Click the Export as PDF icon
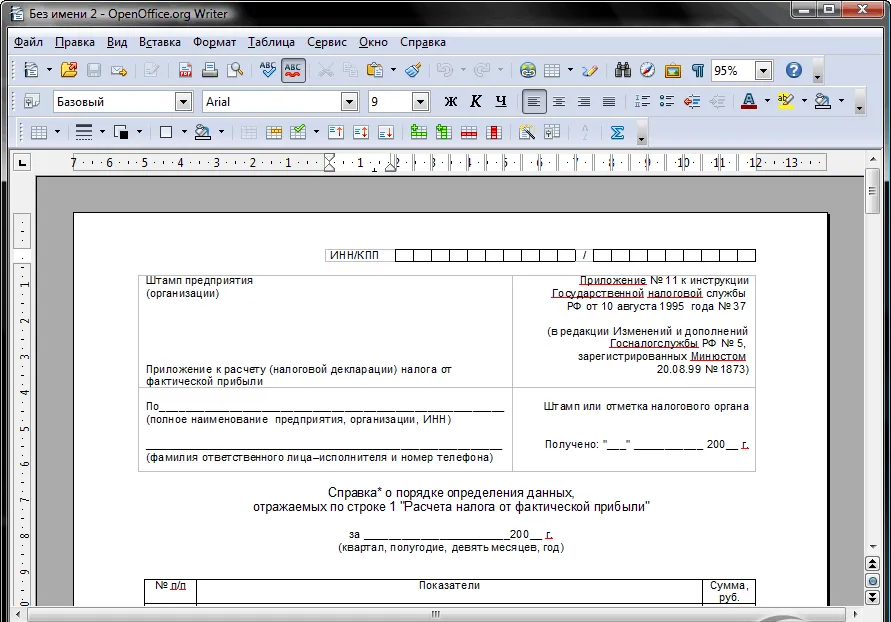 [x=185, y=70]
